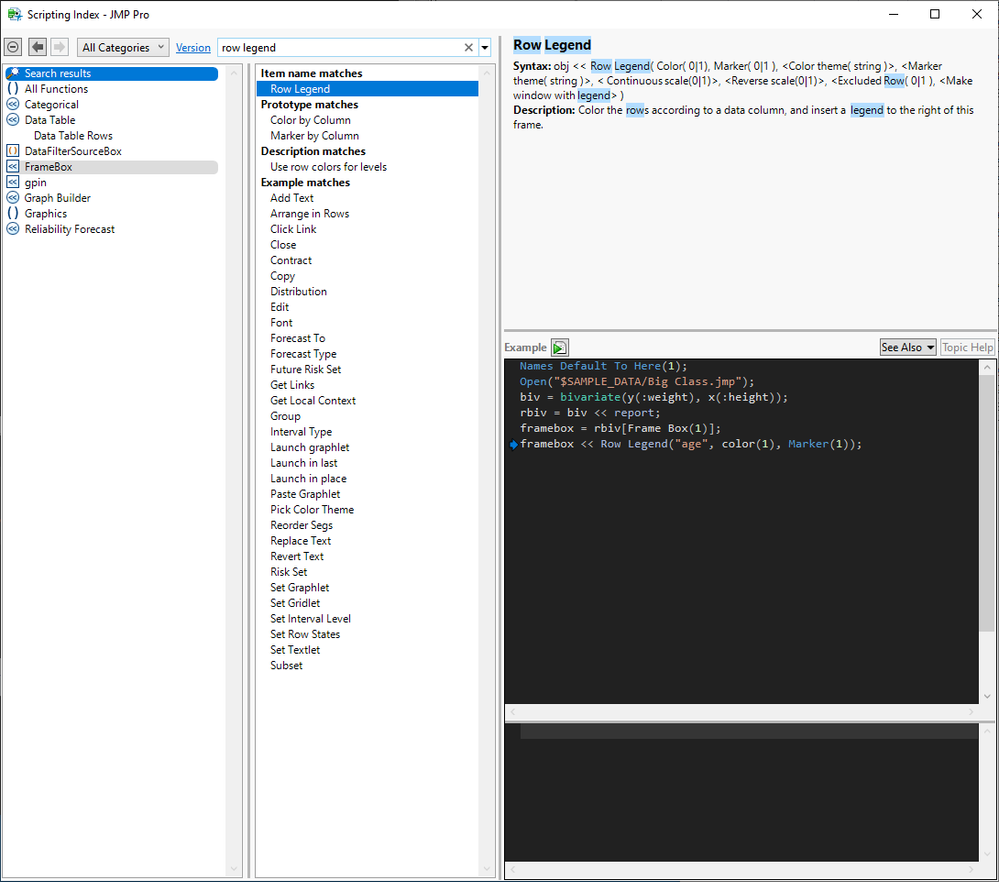
Task: Clear the search text with the X icon
Action: [468, 48]
